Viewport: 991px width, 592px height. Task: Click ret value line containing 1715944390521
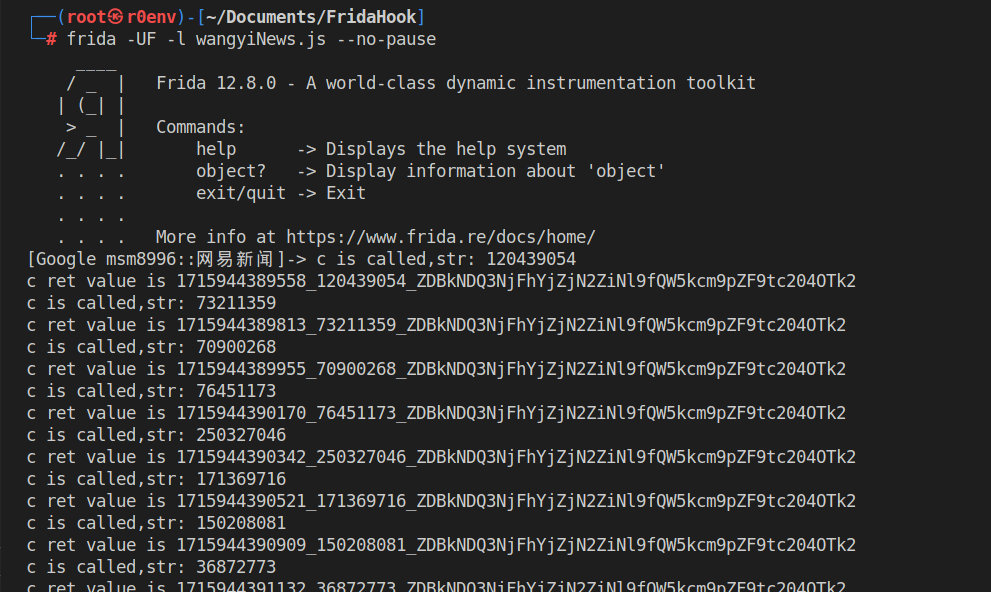click(441, 501)
